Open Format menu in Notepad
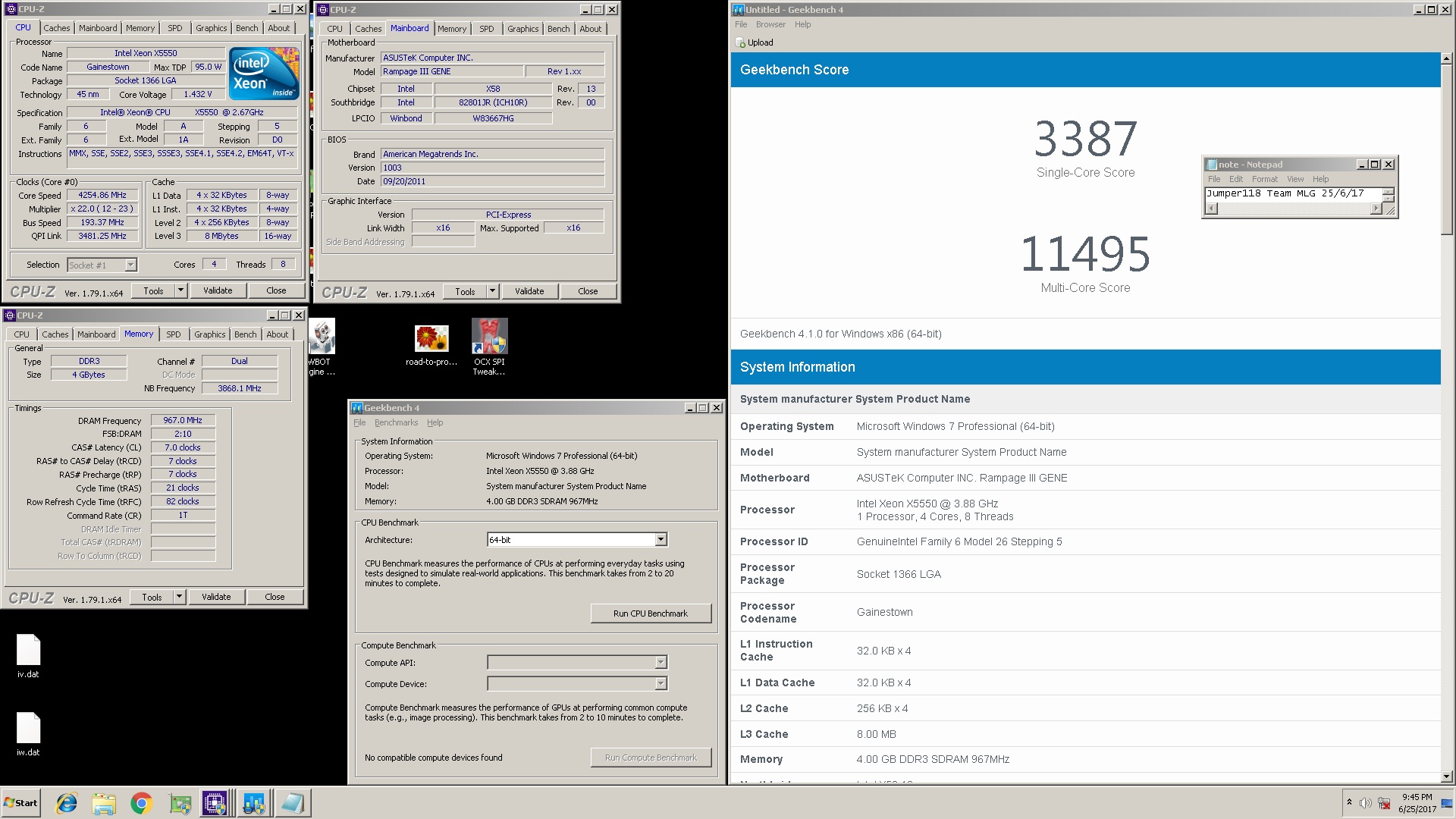Screen dimensions: 1456x819 tap(1264, 179)
